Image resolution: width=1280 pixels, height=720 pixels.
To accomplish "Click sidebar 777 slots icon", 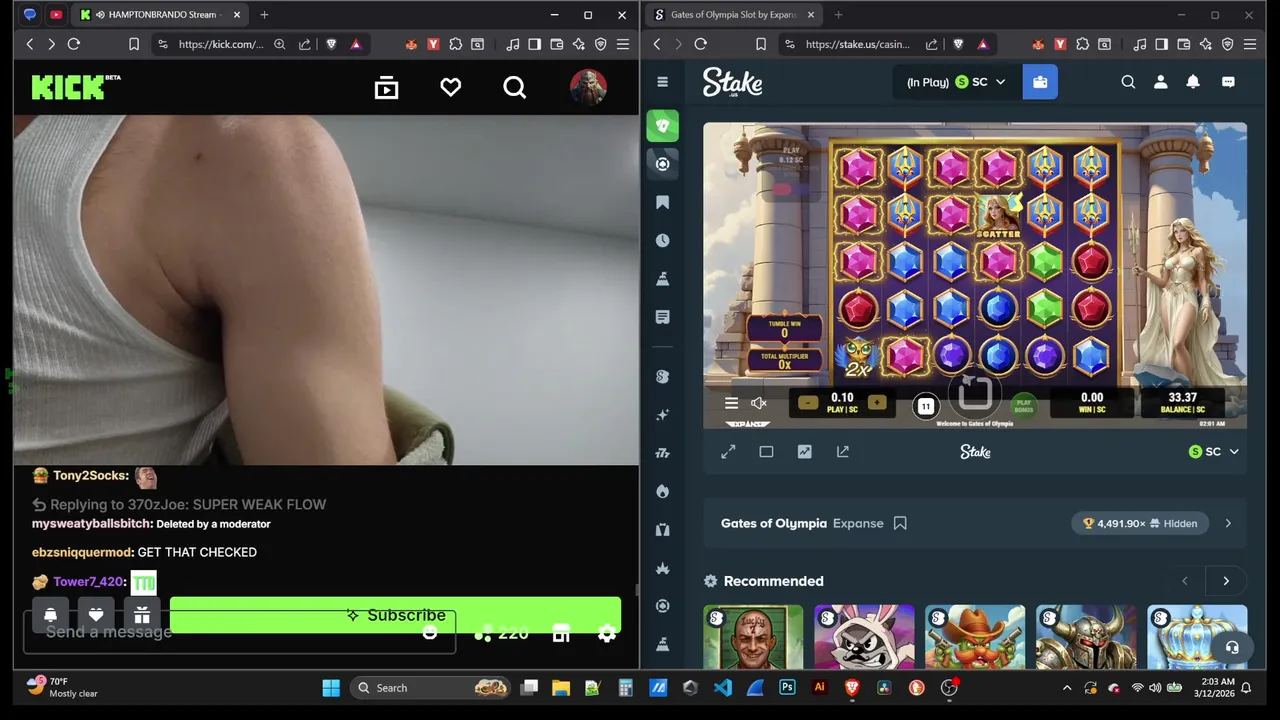I will [662, 453].
